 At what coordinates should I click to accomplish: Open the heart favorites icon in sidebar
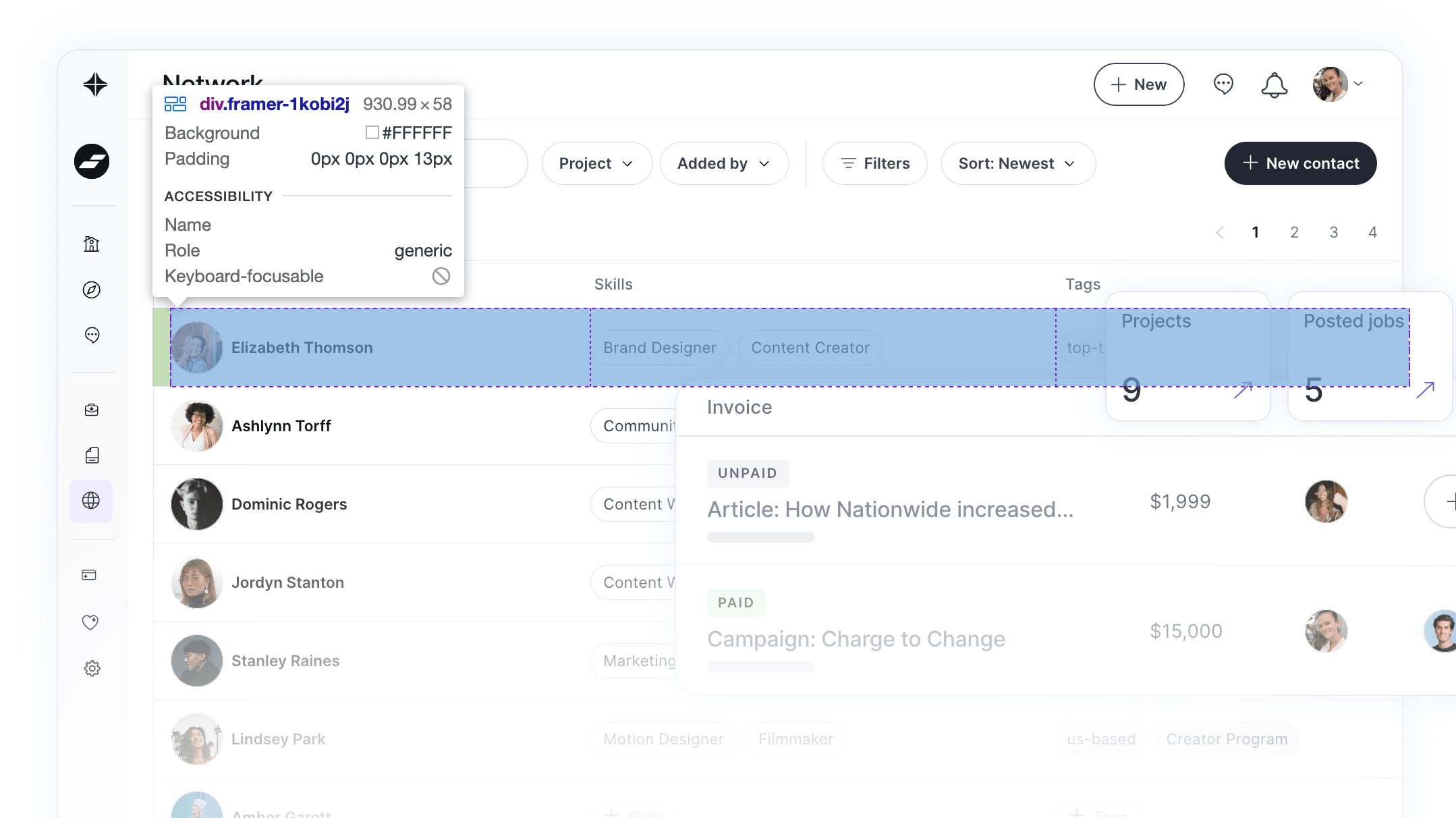(90, 622)
